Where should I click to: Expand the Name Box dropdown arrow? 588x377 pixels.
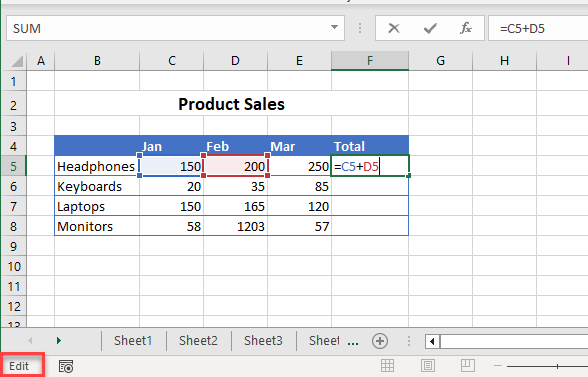(x=334, y=27)
